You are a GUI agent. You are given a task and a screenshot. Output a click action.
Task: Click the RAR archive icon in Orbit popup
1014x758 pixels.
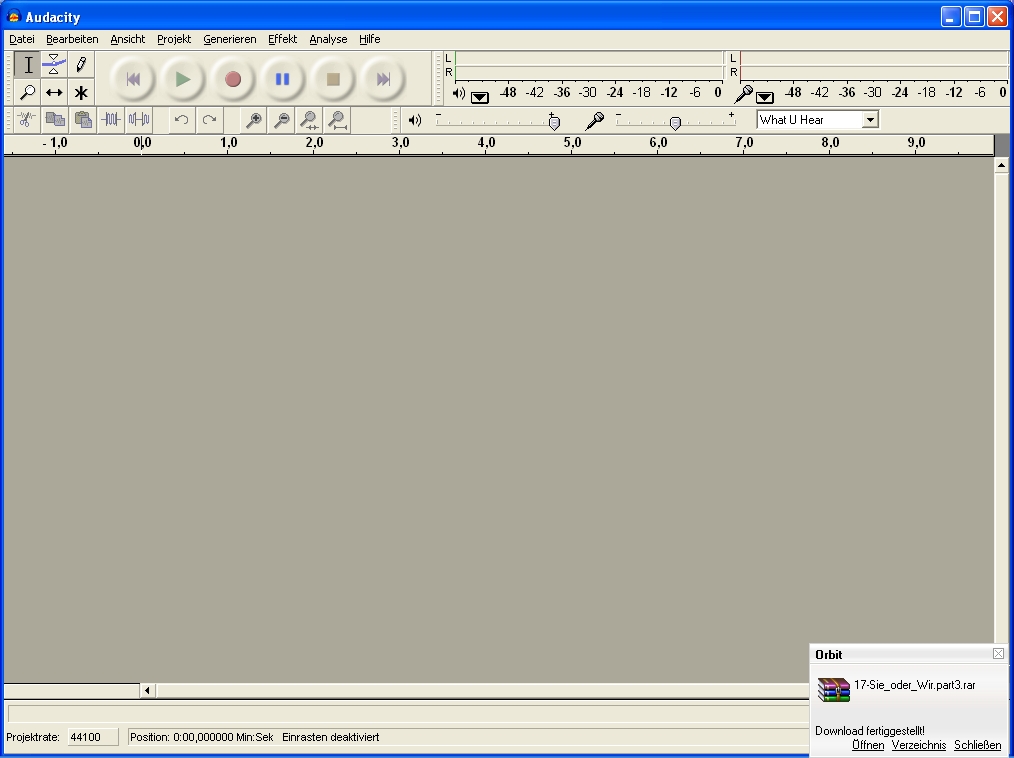tap(834, 689)
